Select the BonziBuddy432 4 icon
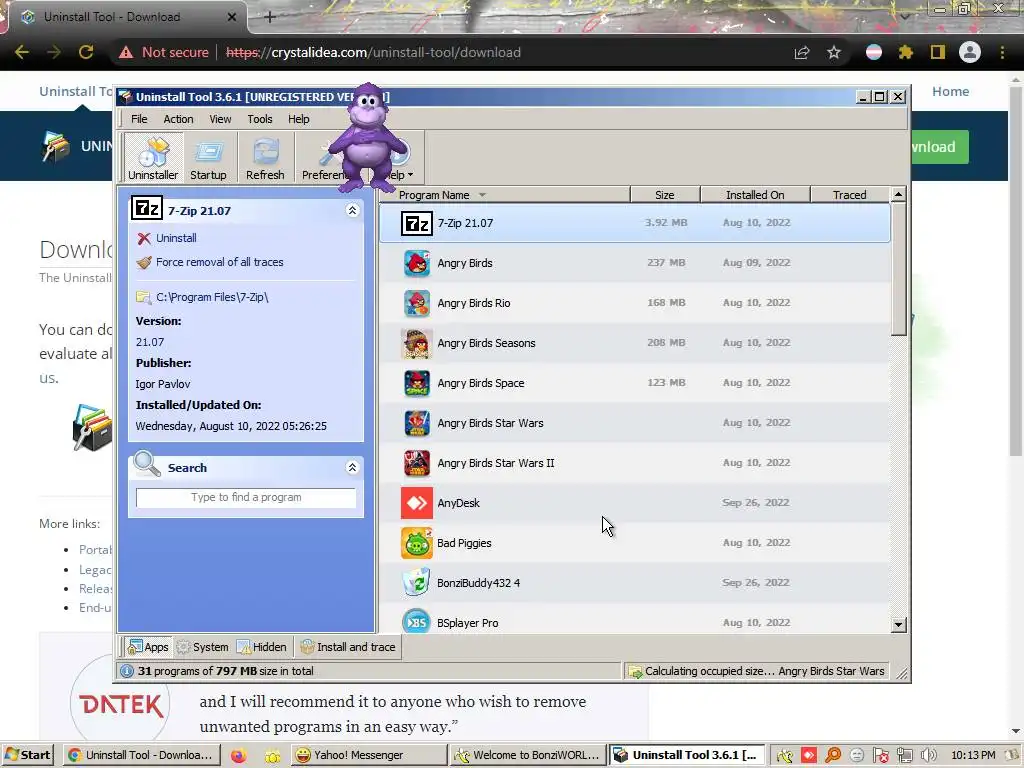This screenshot has width=1024, height=768. pos(417,583)
